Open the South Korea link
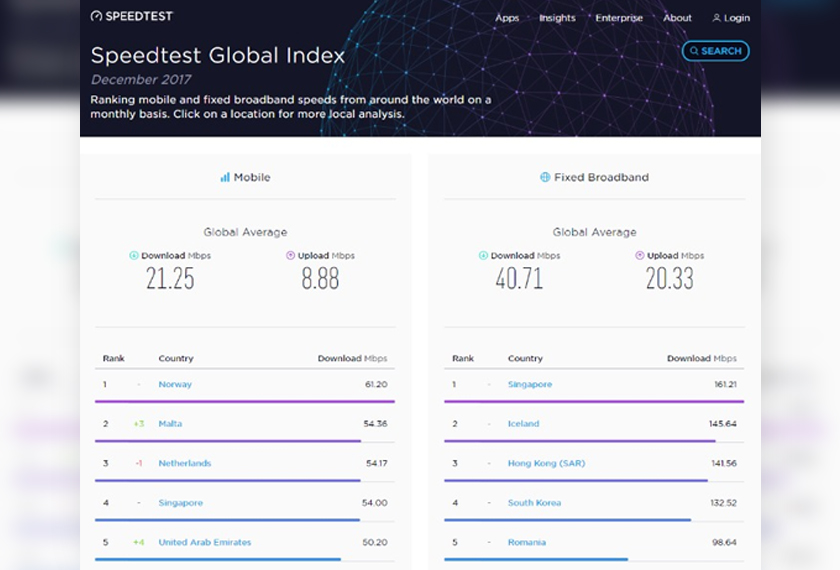Image resolution: width=840 pixels, height=570 pixels. click(534, 502)
